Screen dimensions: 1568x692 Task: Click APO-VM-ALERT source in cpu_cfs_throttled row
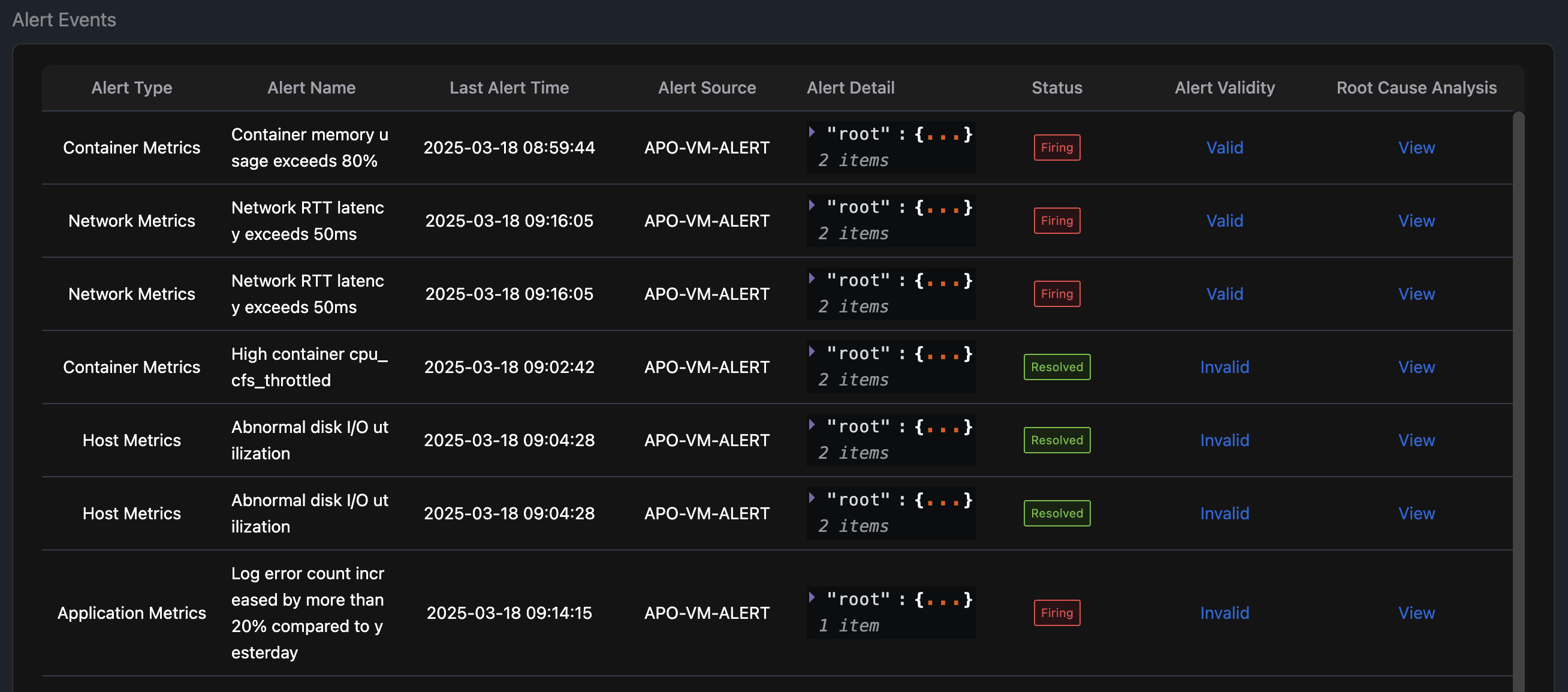[x=707, y=367]
